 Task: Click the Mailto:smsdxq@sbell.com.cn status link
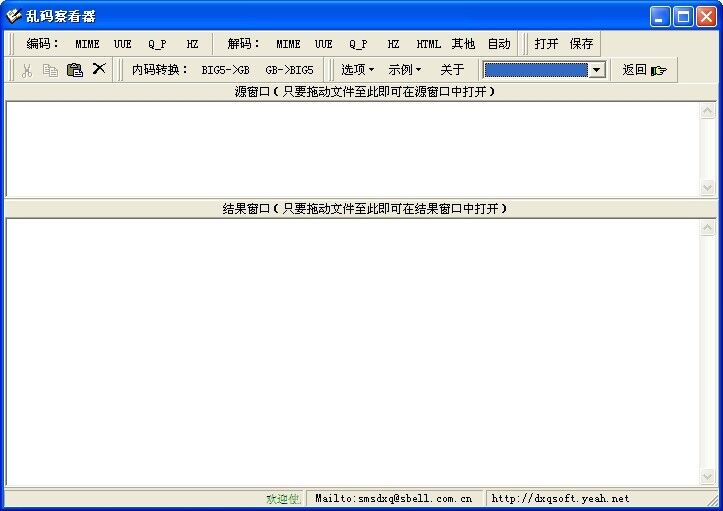click(393, 499)
